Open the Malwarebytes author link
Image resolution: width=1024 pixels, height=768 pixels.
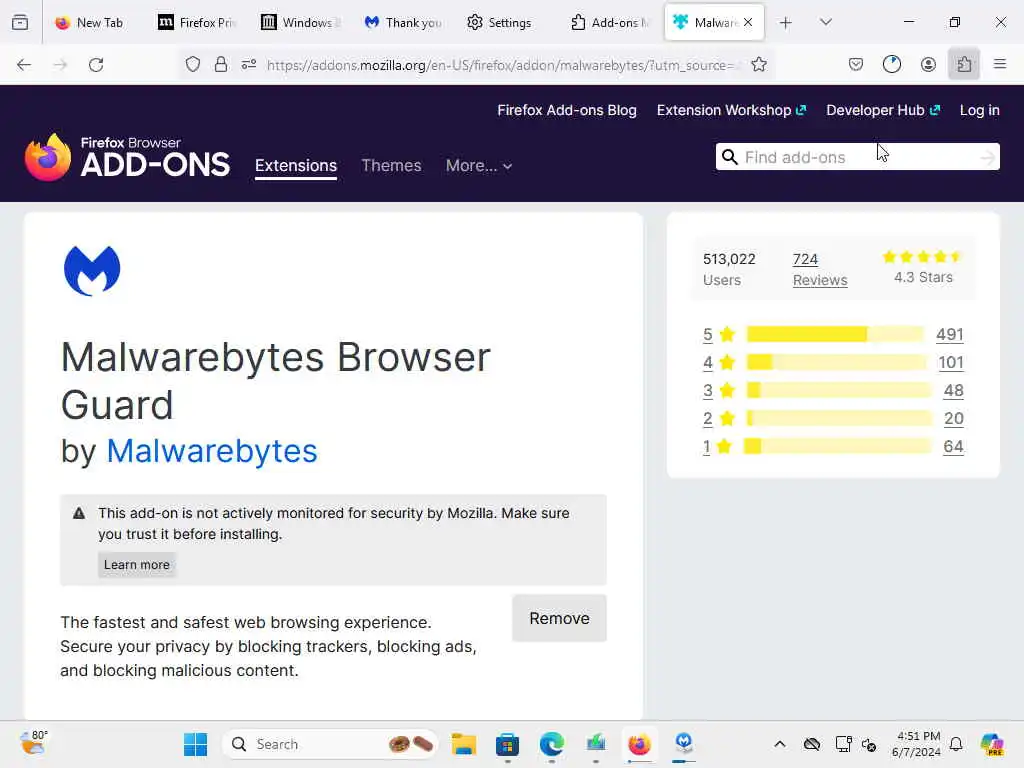(212, 451)
